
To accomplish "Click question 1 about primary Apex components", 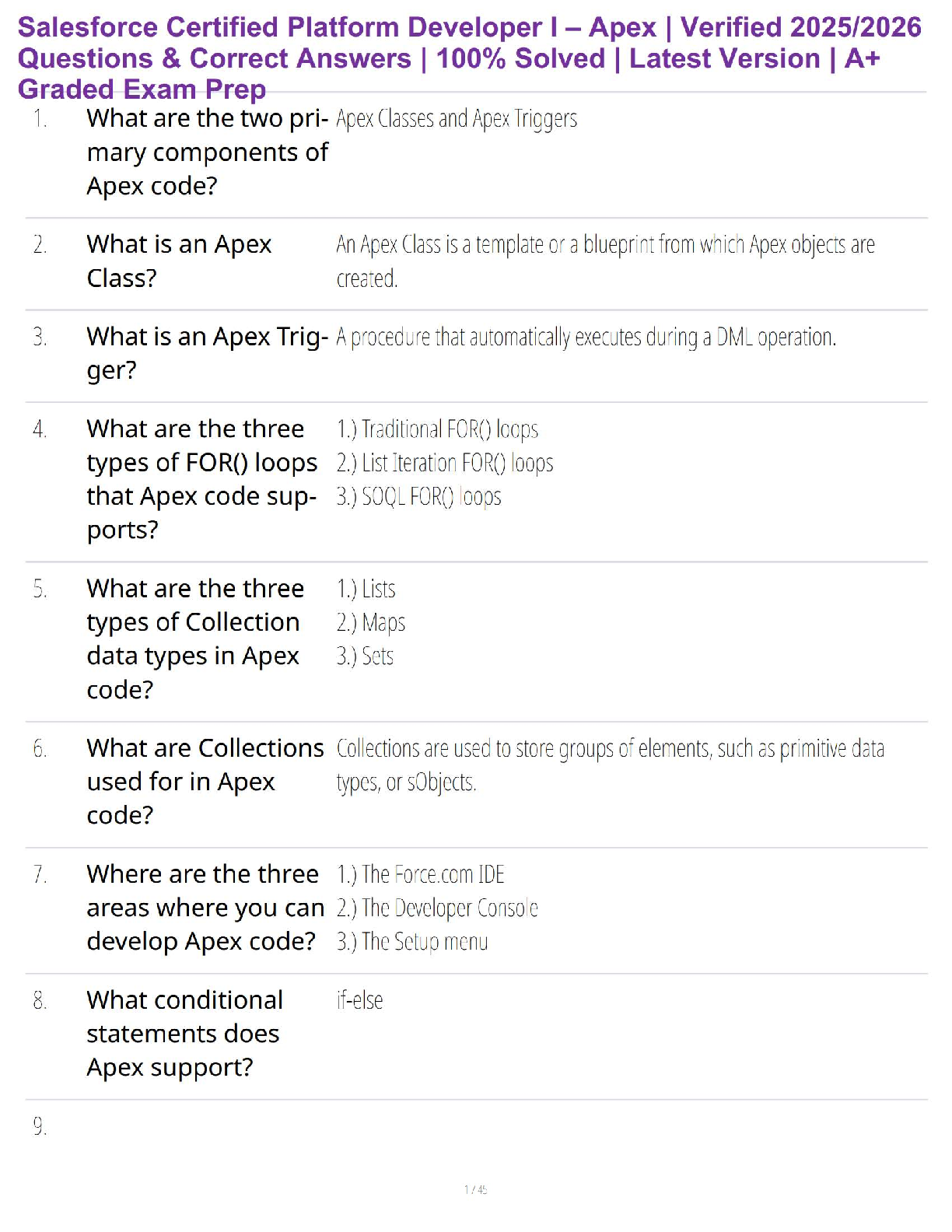I will point(207,152).
